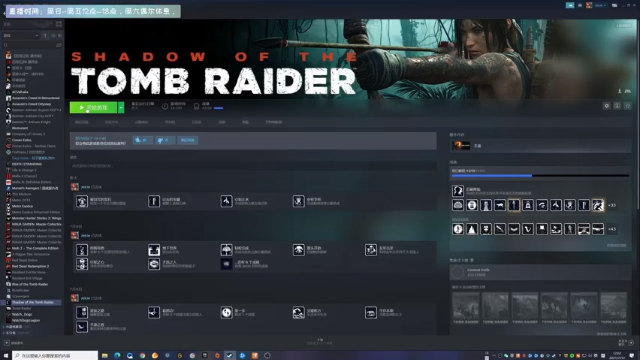Open the Combat Knife trading card entry
Viewport: 640px width, 360px height.
click(540, 272)
